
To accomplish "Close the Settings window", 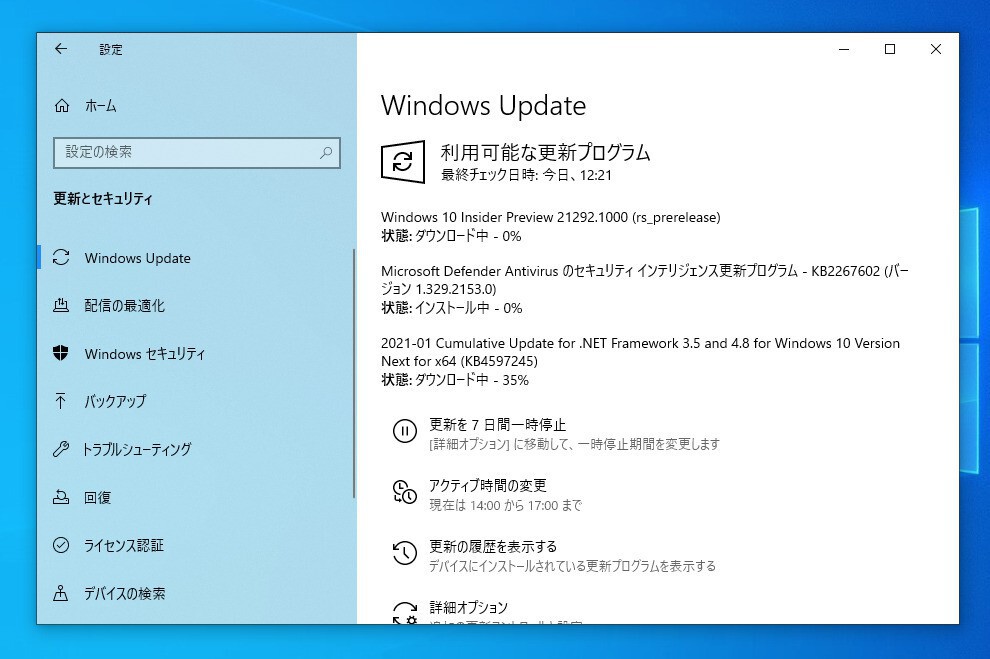I will (x=936, y=49).
